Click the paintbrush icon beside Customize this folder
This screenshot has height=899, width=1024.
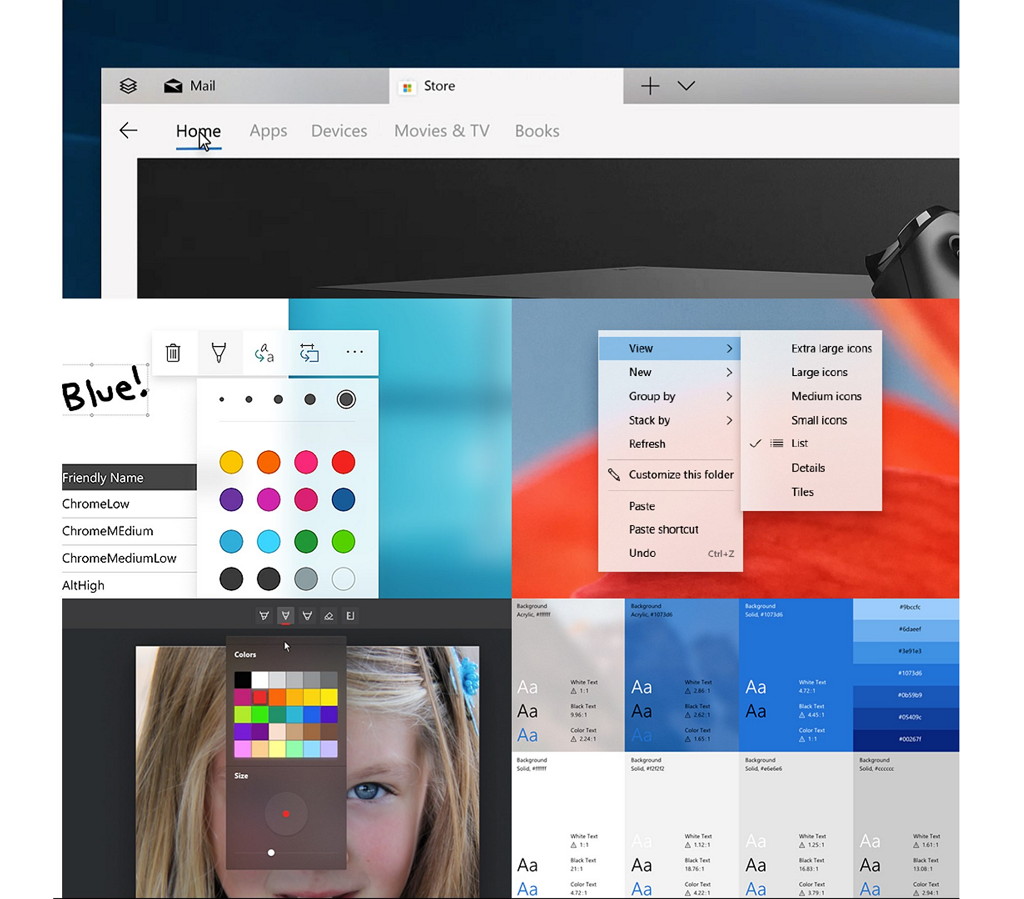(614, 475)
